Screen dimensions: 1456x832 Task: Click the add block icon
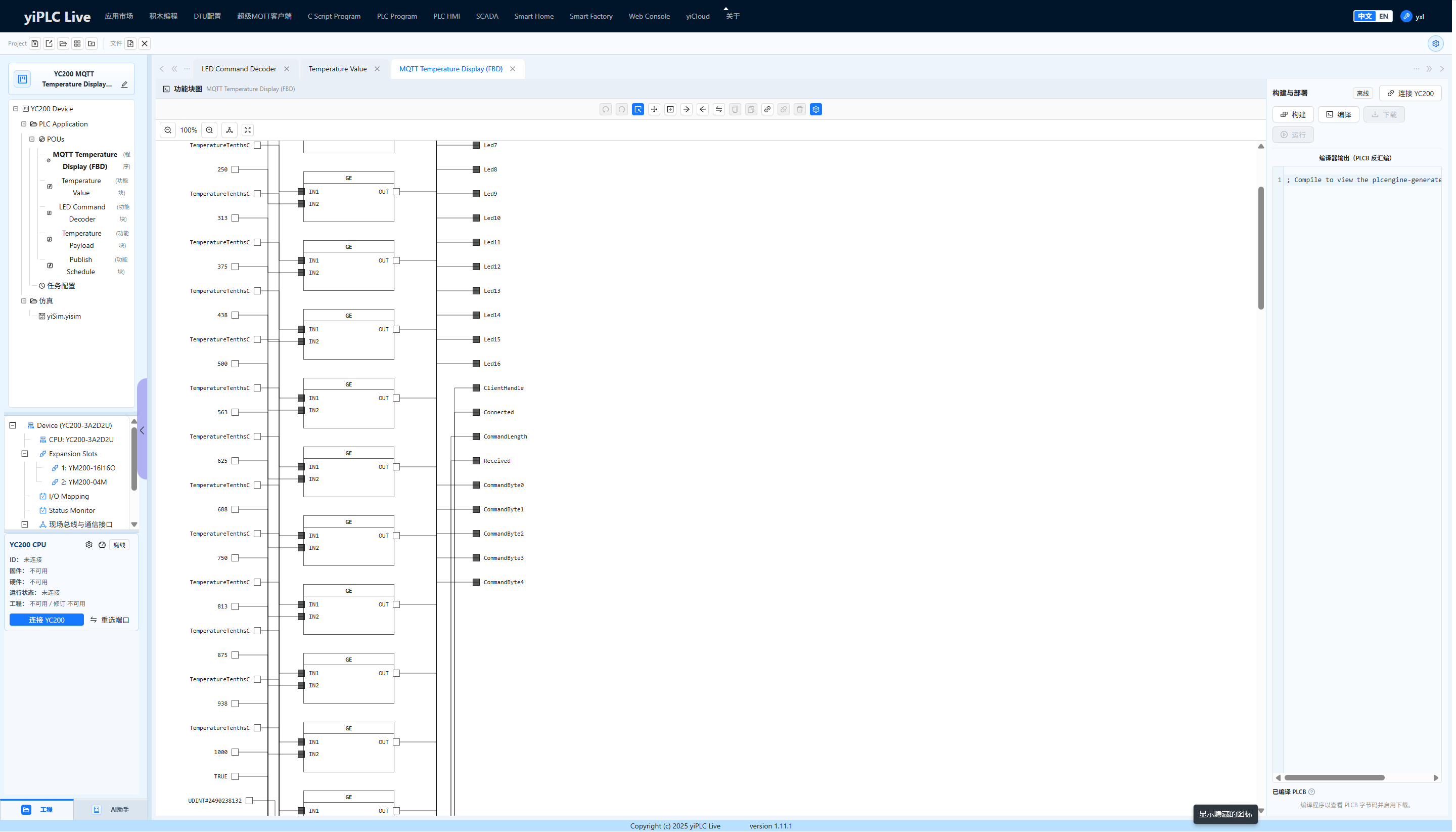tap(670, 109)
